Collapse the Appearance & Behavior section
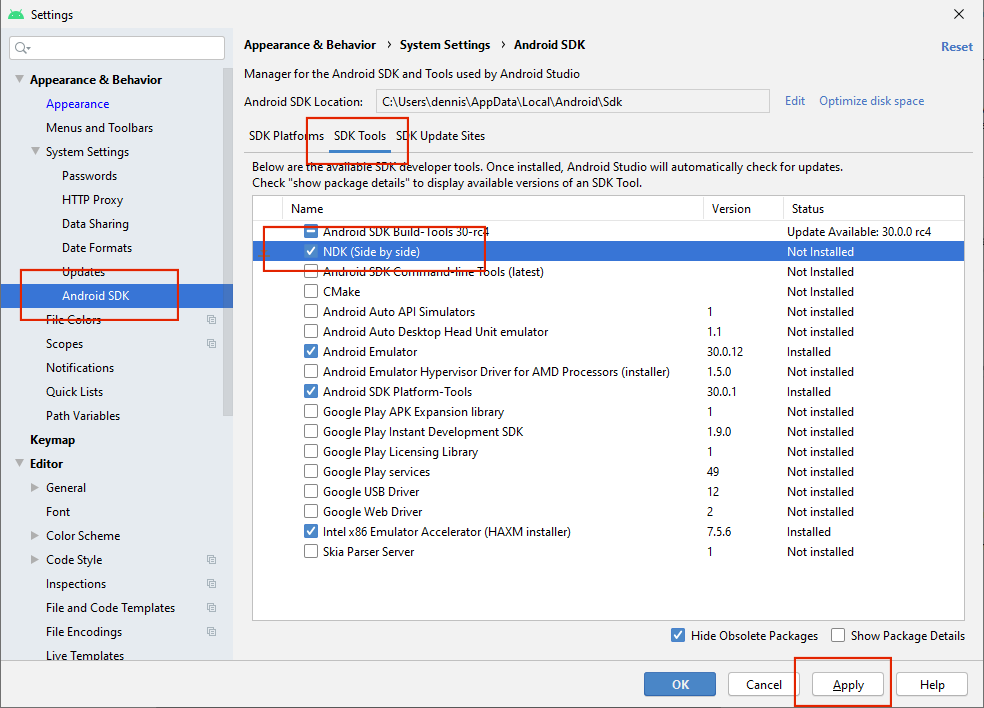The height and width of the screenshot is (708, 984). click(18, 79)
